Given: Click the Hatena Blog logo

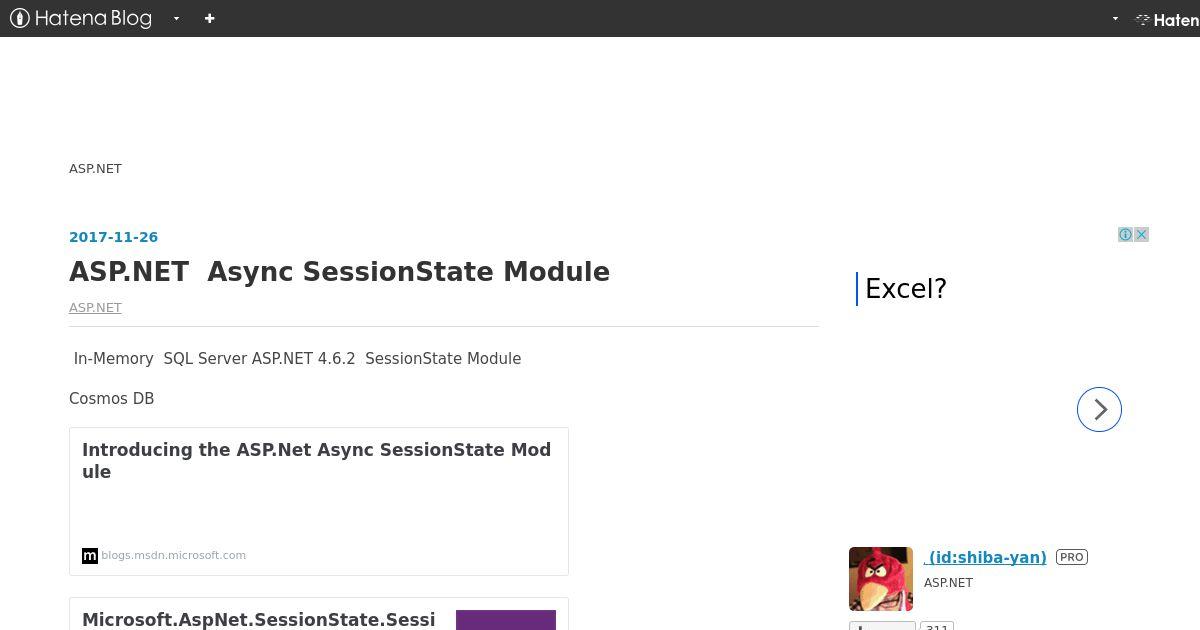Looking at the screenshot, I should pyautogui.click(x=80, y=18).
